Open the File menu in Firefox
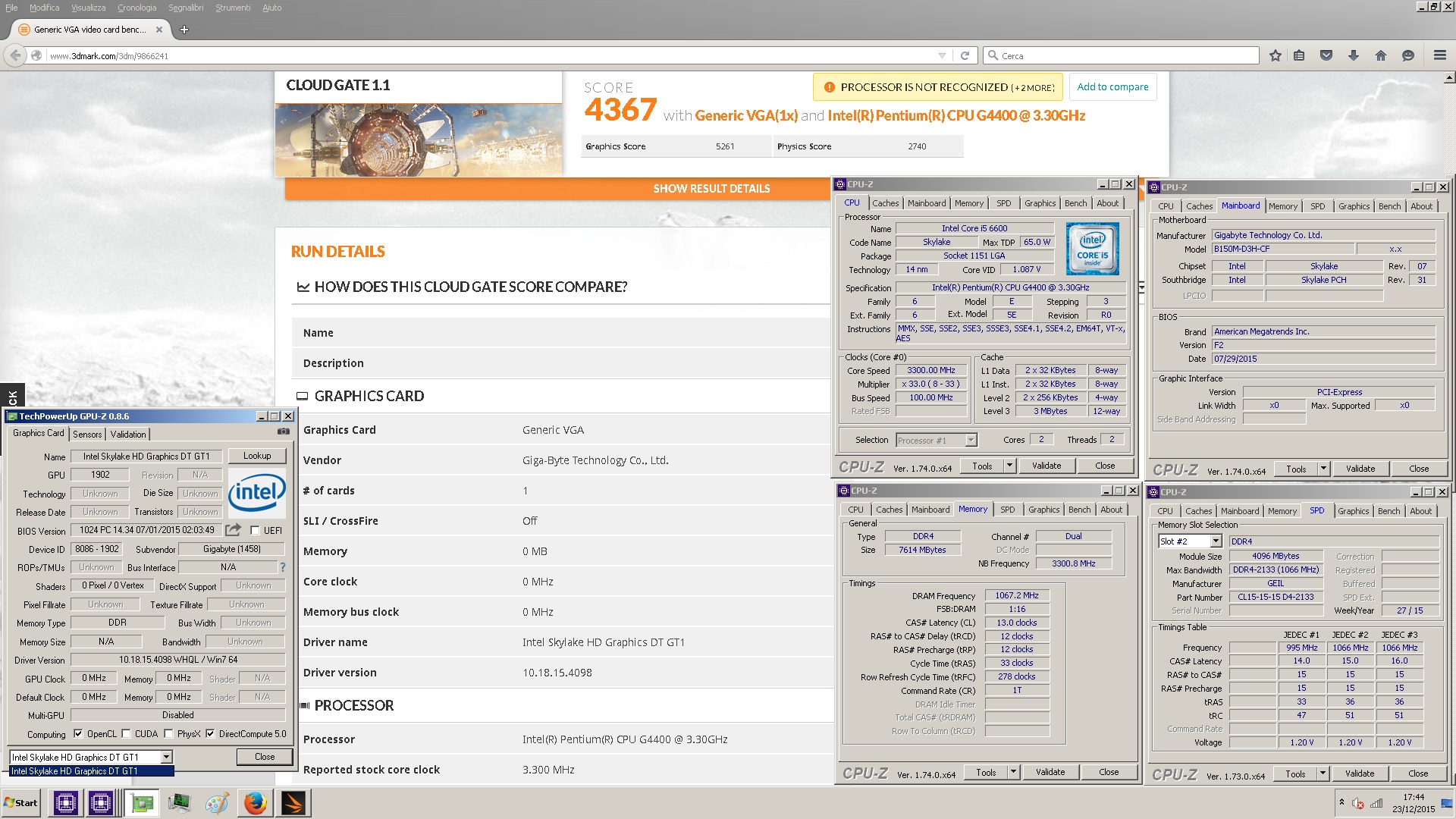 point(11,8)
